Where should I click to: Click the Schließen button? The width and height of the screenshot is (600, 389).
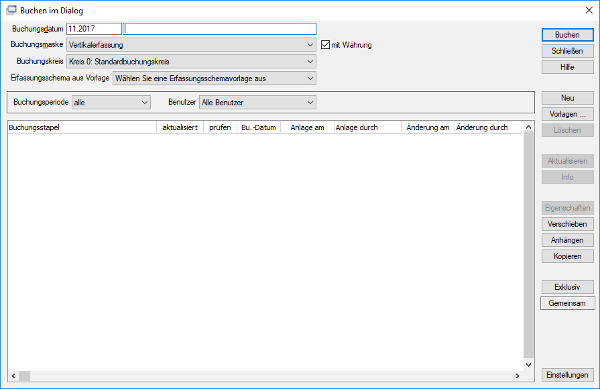tap(567, 51)
